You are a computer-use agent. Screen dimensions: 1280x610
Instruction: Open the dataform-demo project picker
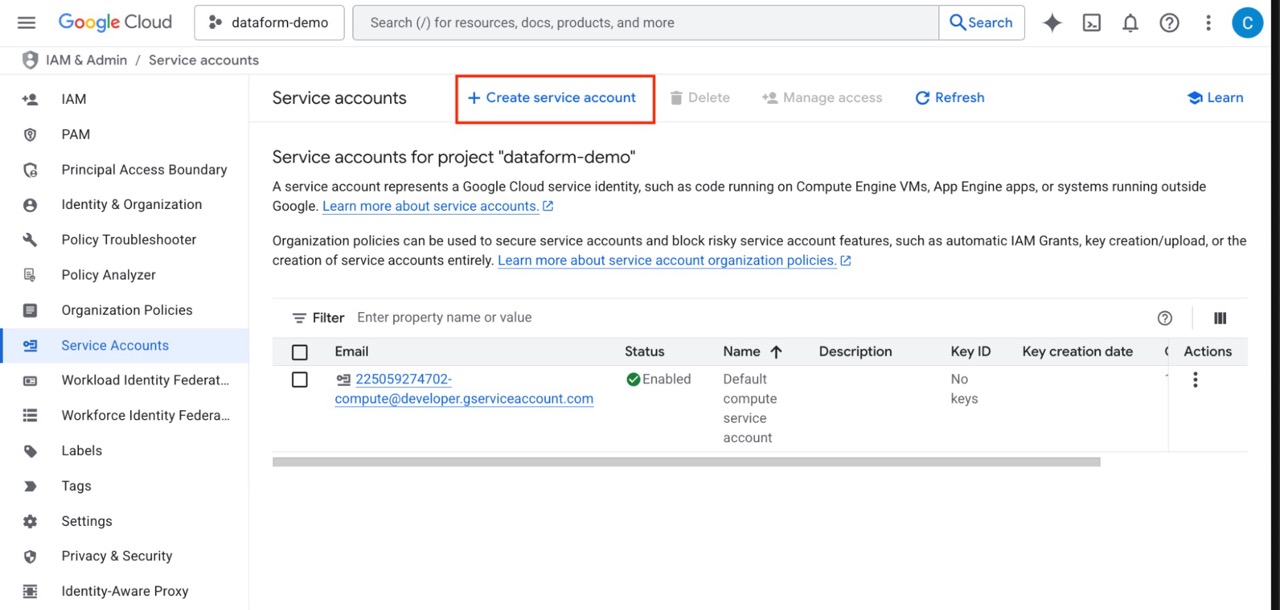(269, 23)
